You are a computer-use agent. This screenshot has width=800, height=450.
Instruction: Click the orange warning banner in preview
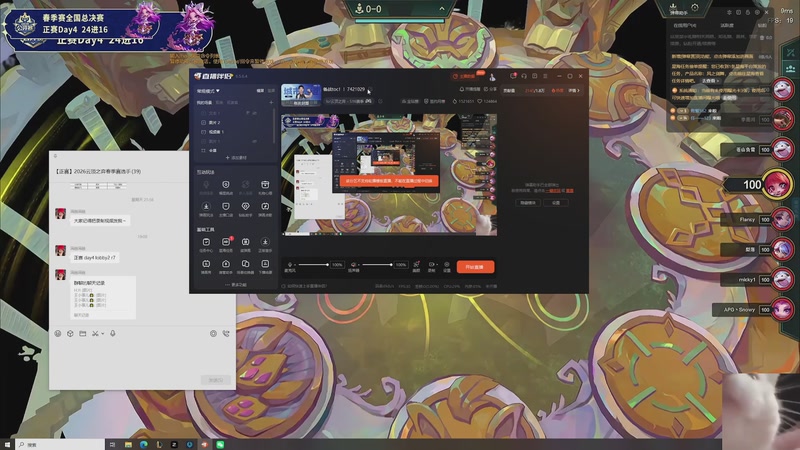pos(389,181)
